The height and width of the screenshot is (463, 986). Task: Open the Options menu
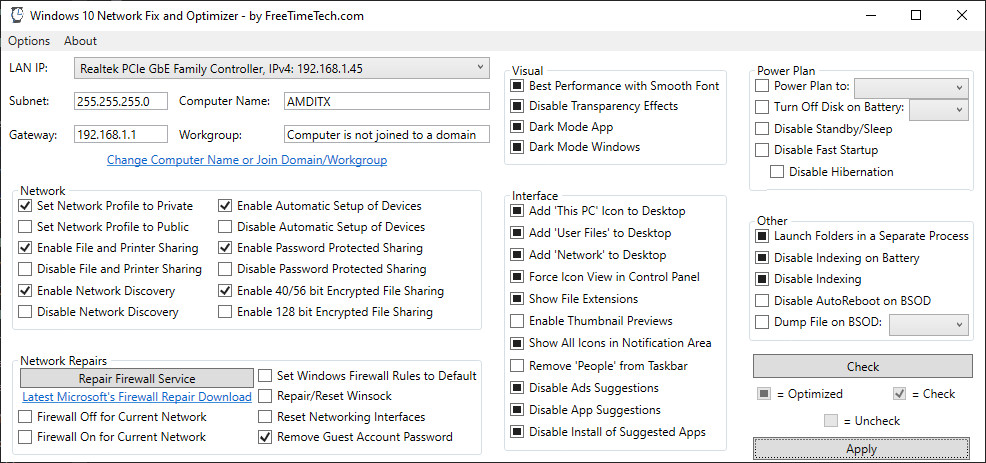coord(29,41)
